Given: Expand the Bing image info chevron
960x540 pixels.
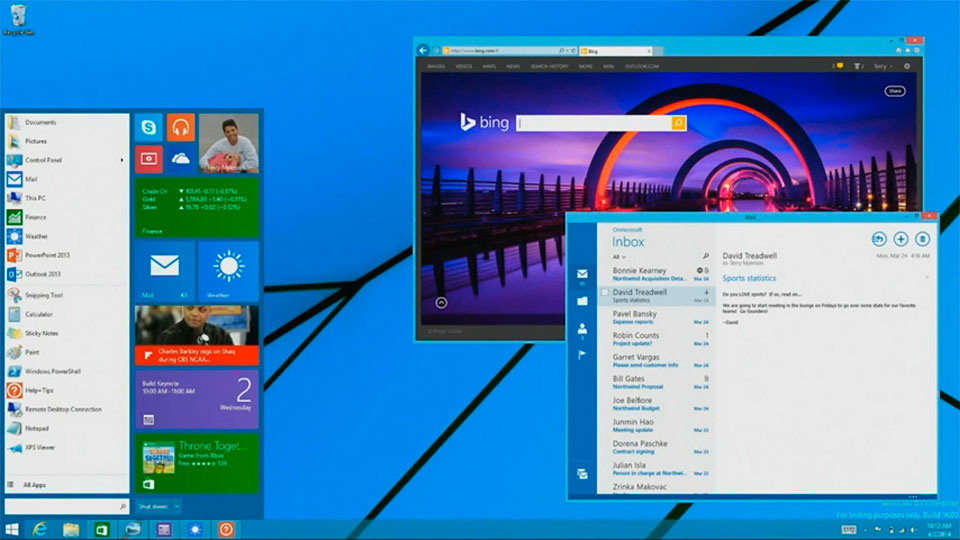Looking at the screenshot, I should (441, 302).
